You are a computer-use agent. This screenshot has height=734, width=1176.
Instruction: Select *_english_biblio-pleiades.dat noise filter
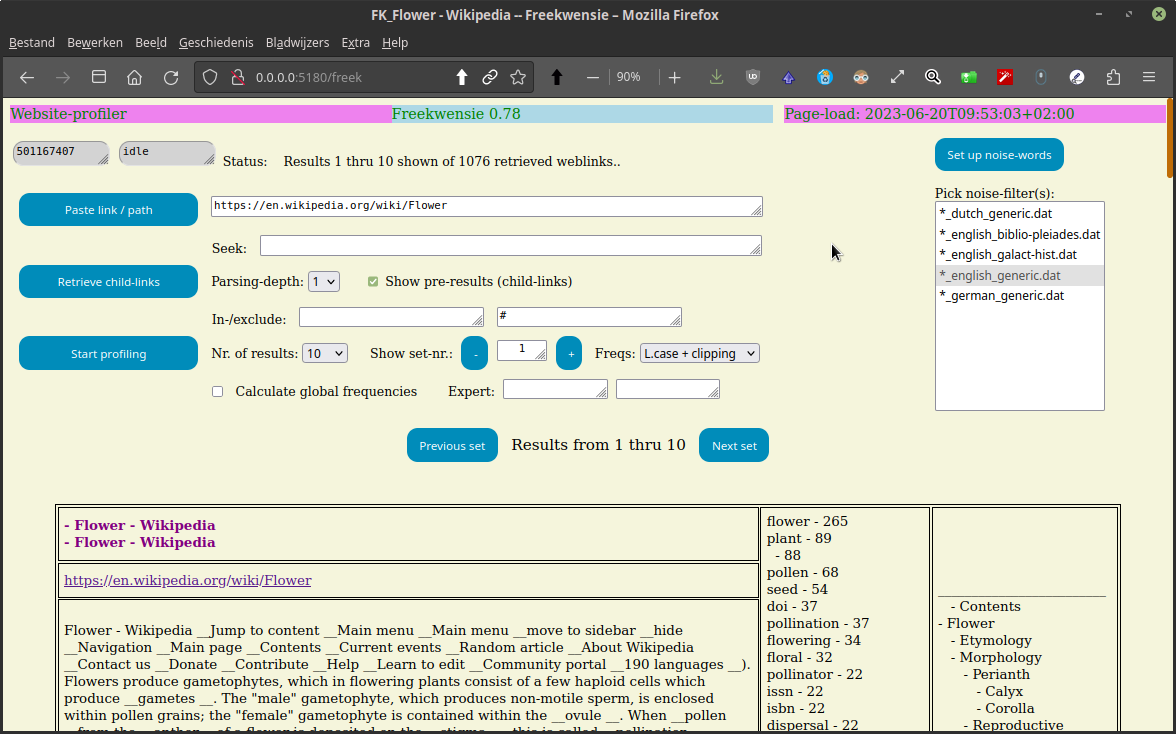[1019, 234]
